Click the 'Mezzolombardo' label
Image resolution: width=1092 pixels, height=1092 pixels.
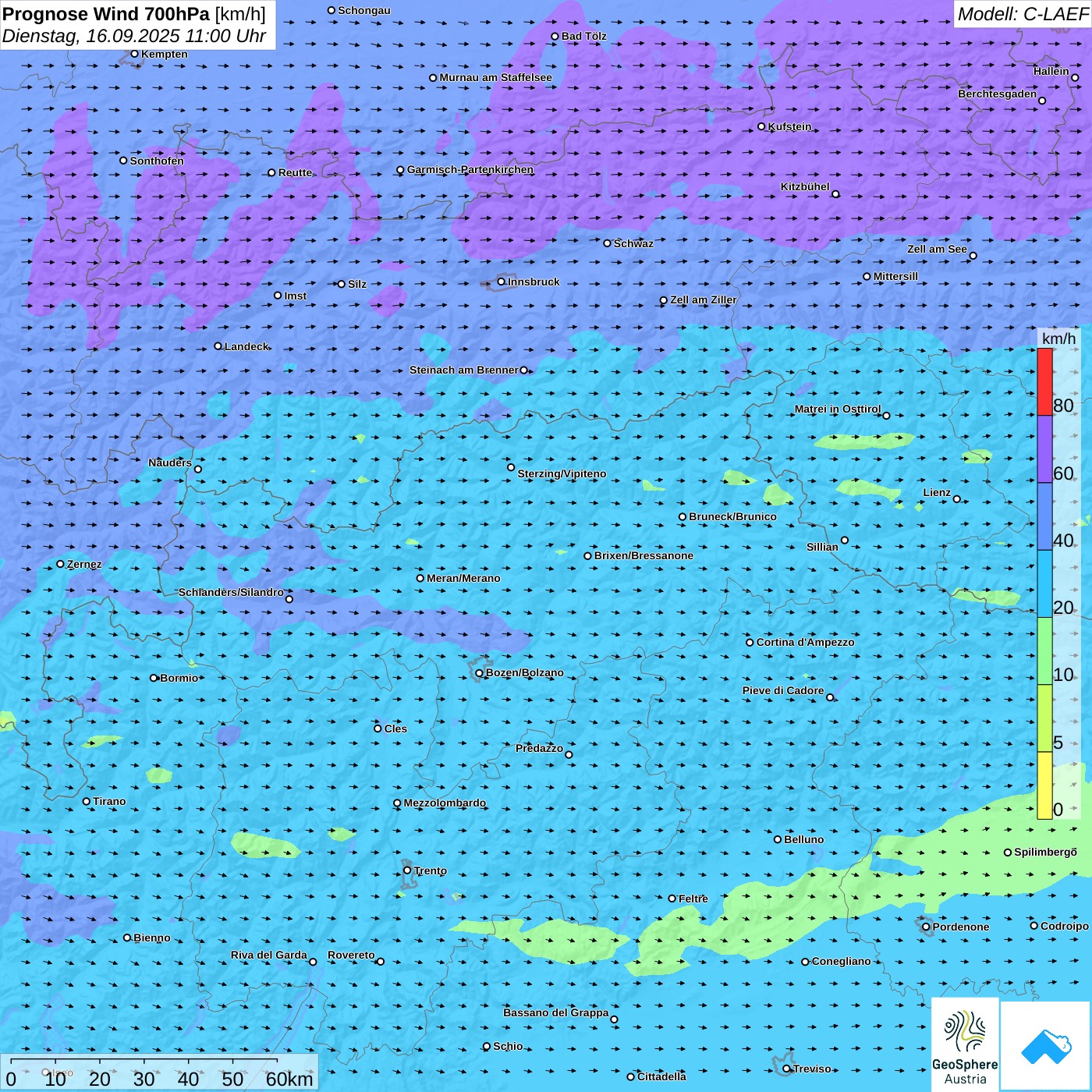pyautogui.click(x=445, y=803)
